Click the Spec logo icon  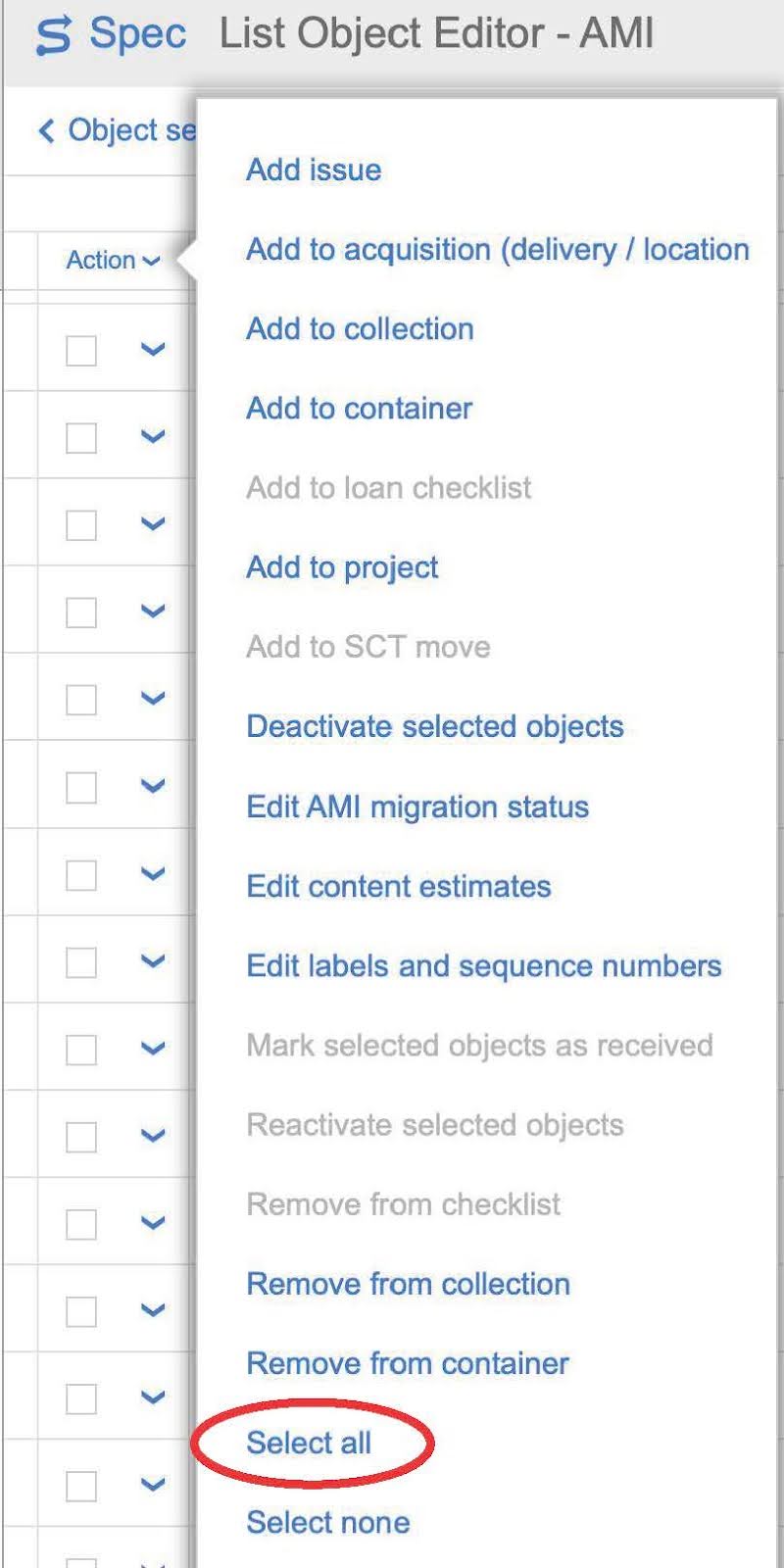coord(53,35)
